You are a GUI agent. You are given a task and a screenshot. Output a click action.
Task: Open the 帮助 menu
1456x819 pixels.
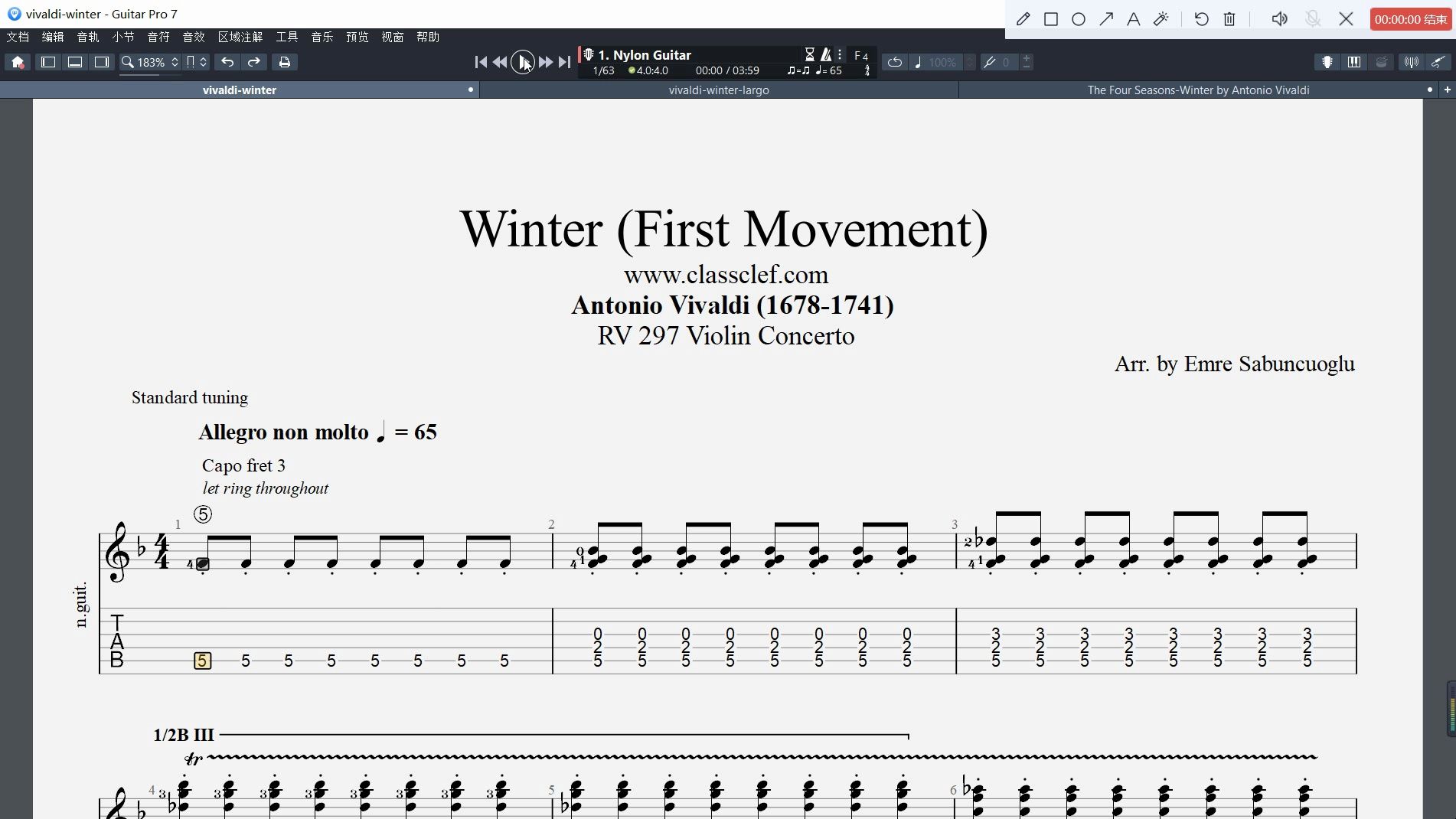pos(428,37)
